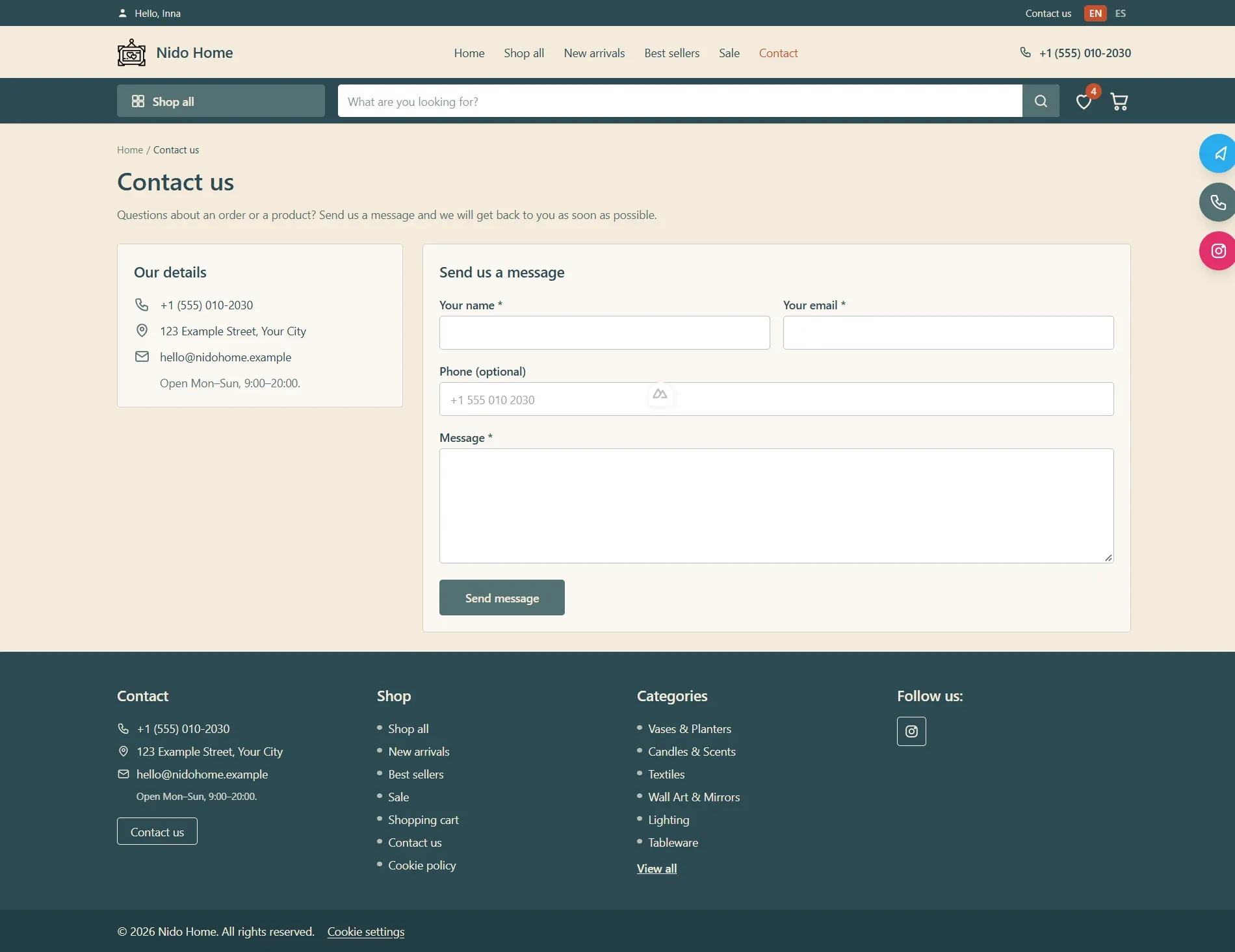Open the floating Telegram paper-plane button
The image size is (1235, 952).
pyautogui.click(x=1217, y=153)
